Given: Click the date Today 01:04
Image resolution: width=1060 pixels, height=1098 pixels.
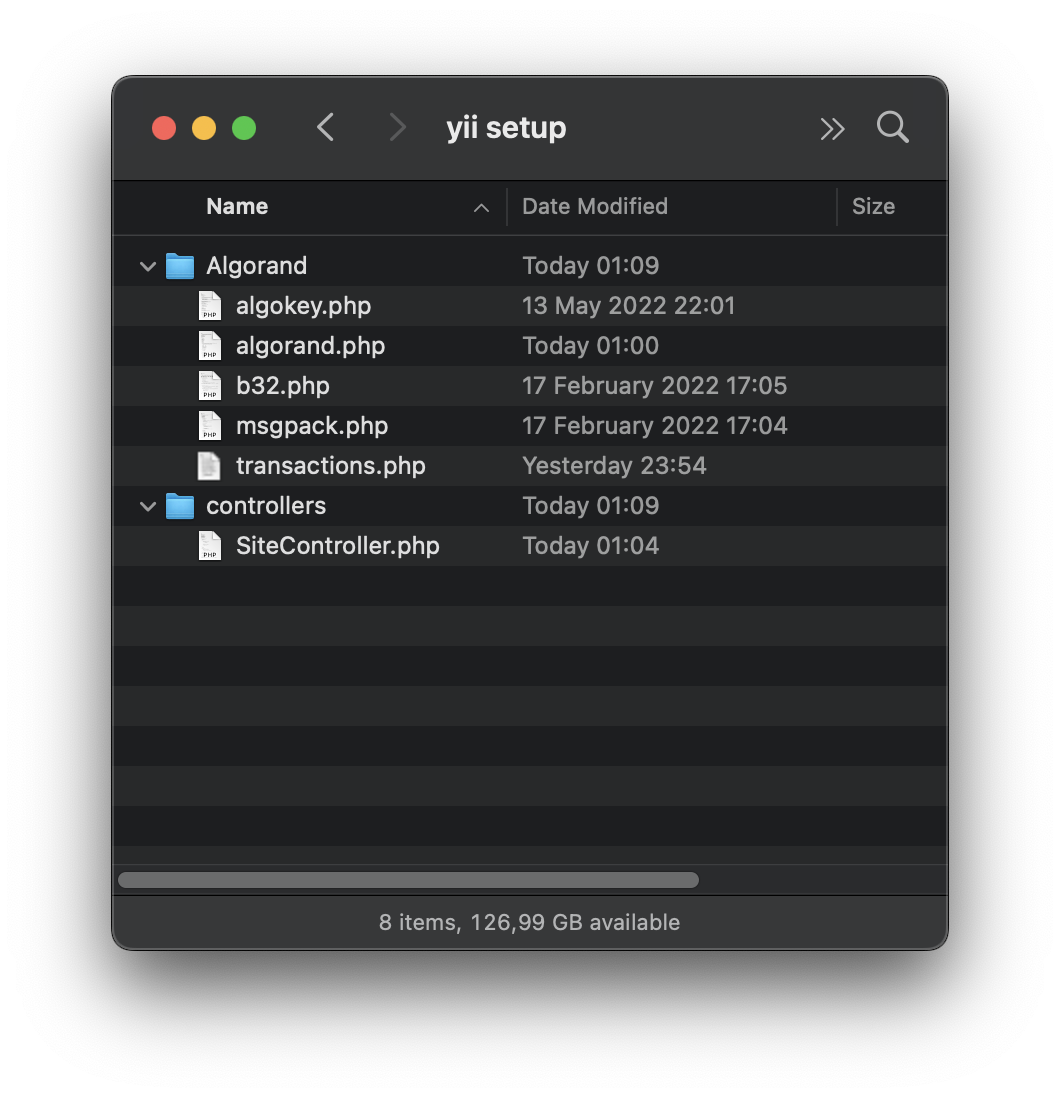Looking at the screenshot, I should (x=591, y=546).
